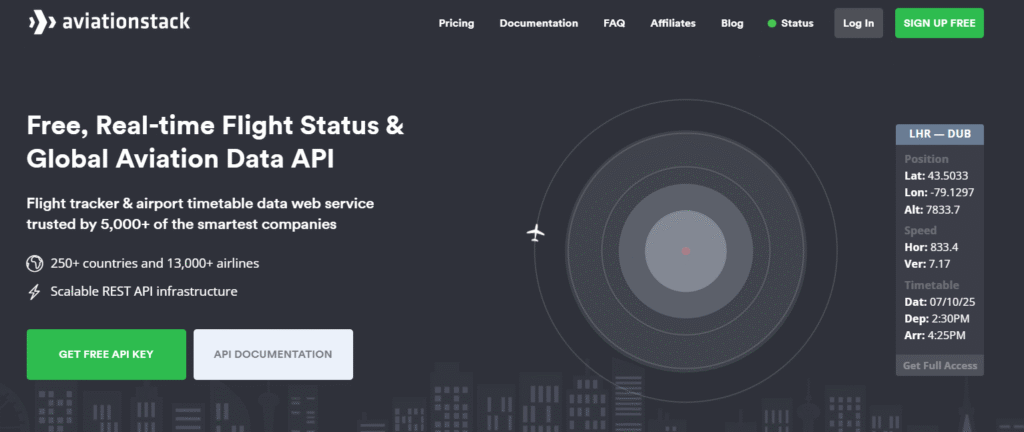The width and height of the screenshot is (1024, 432).
Task: Open the Blog link in the header
Action: pos(732,23)
